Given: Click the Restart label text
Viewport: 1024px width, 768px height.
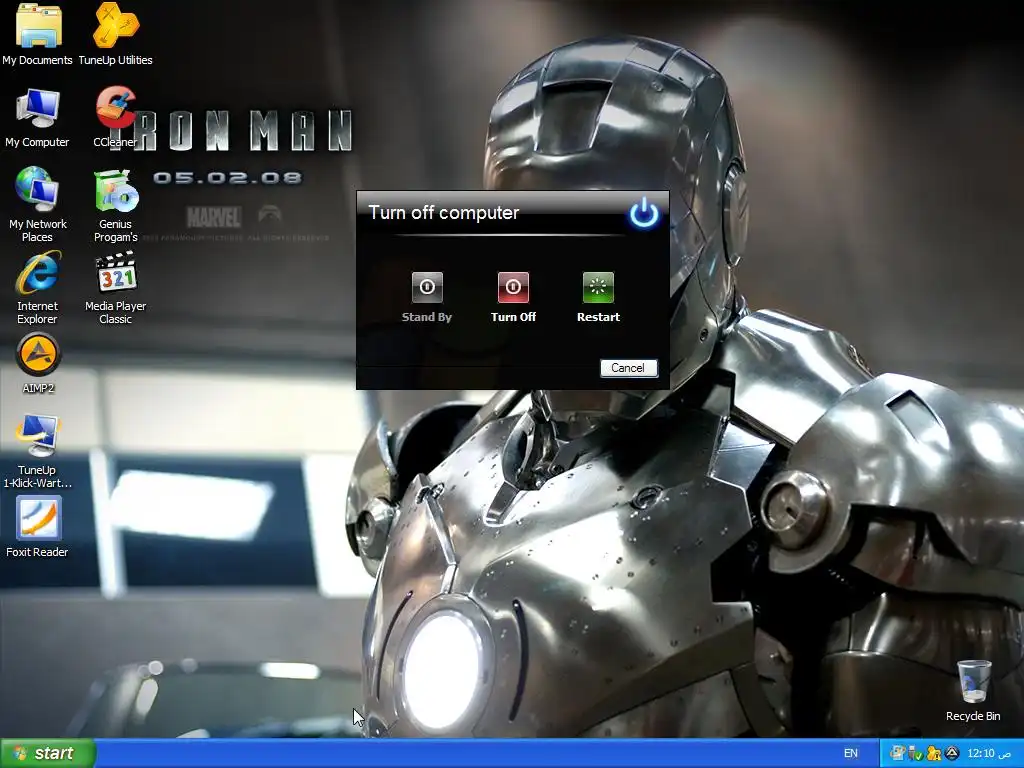Looking at the screenshot, I should click(598, 317).
